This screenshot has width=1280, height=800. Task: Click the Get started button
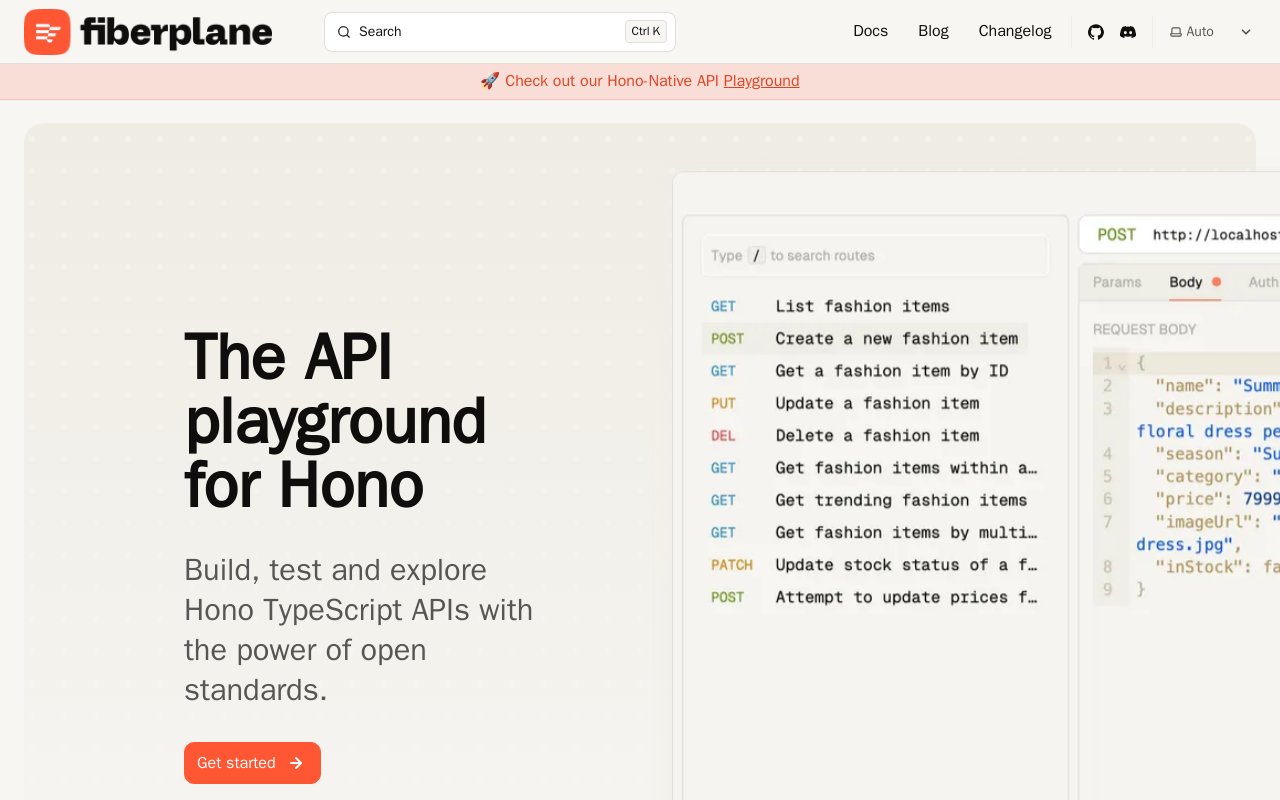tap(252, 763)
